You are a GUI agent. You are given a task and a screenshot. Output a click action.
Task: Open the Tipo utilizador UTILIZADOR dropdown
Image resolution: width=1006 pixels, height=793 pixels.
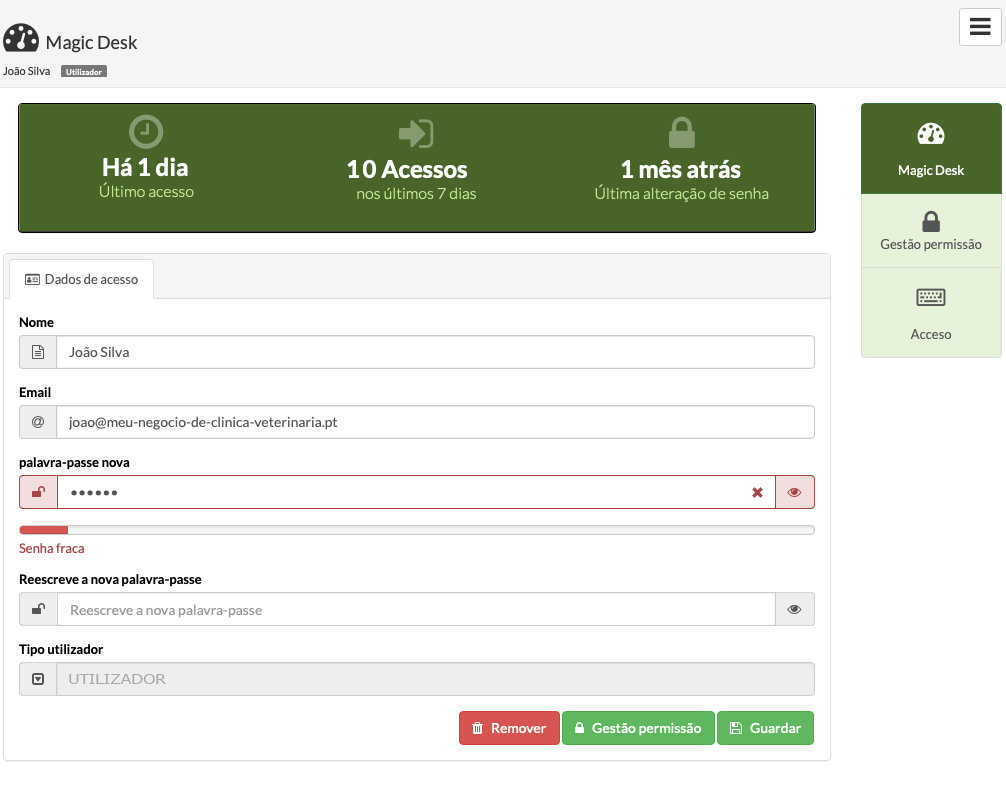(x=436, y=679)
